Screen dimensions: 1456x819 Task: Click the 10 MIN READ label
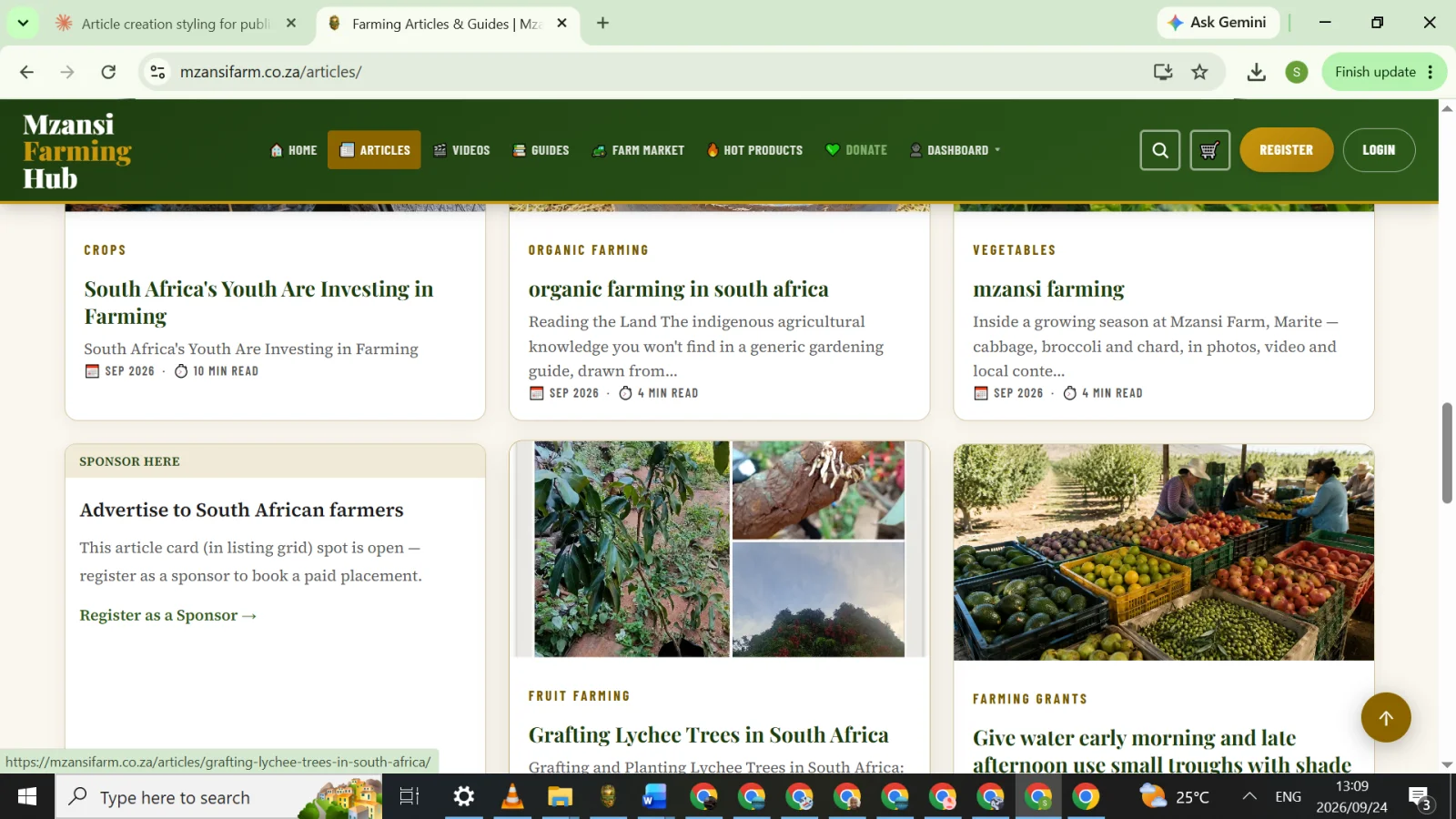point(217,371)
